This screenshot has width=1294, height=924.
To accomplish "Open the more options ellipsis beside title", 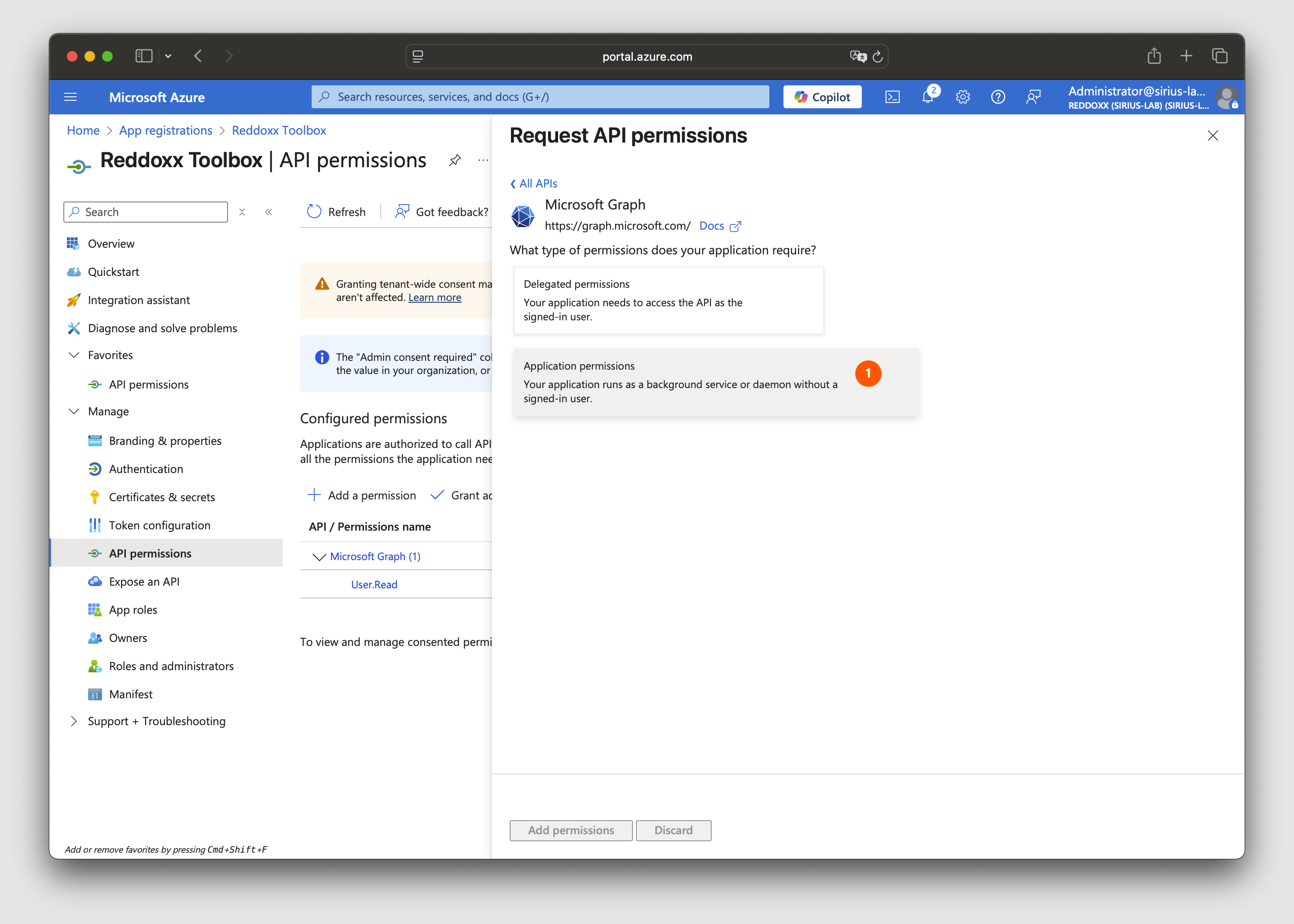I will (483, 161).
